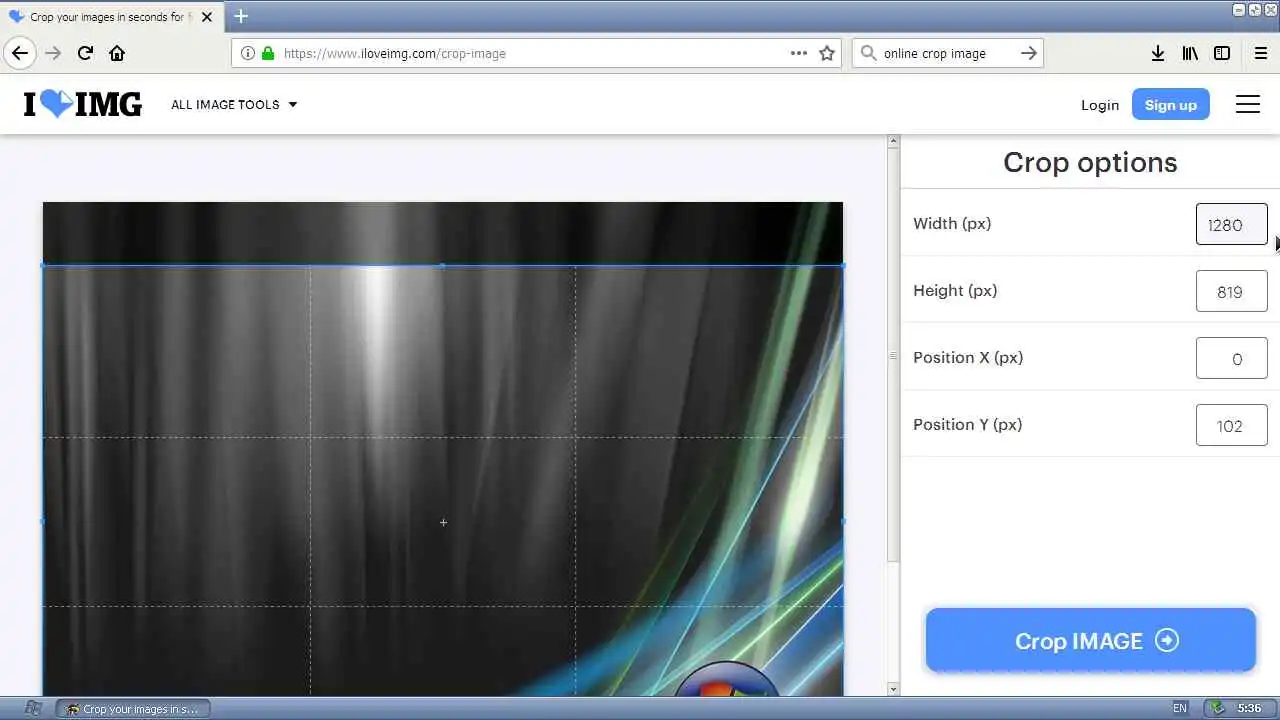Image resolution: width=1280 pixels, height=720 pixels.
Task: Expand ALL IMAGE TOOLS dropdown
Action: click(234, 104)
